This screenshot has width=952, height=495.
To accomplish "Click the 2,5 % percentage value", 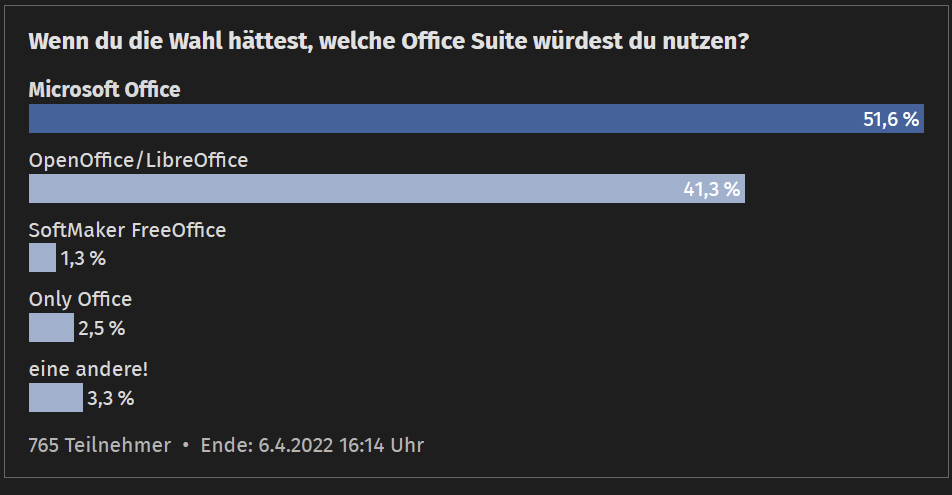I will 101,328.
